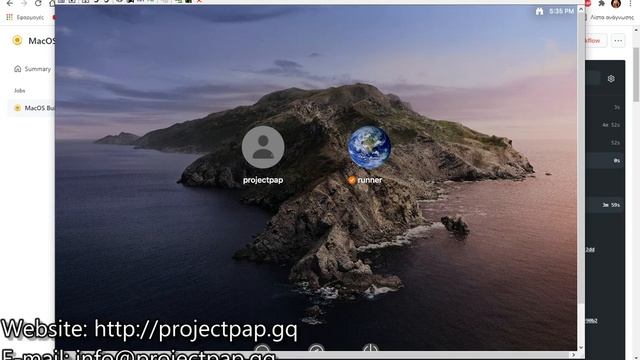Select the MacOS Build job in sidebar
The width and height of the screenshot is (640, 360).
tap(31, 108)
